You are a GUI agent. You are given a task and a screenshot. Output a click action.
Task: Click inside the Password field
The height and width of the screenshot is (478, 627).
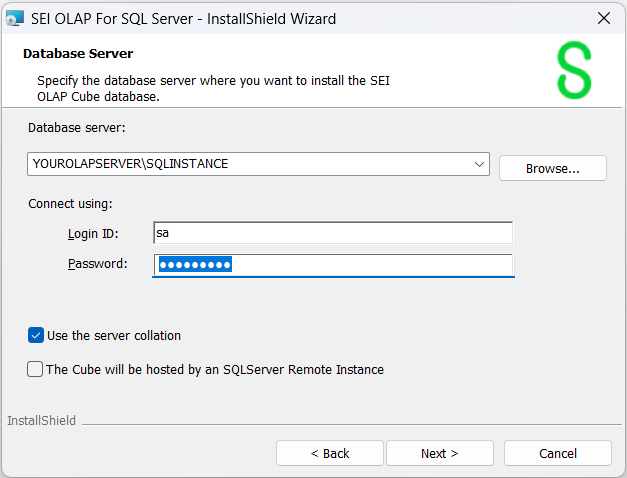(332, 265)
